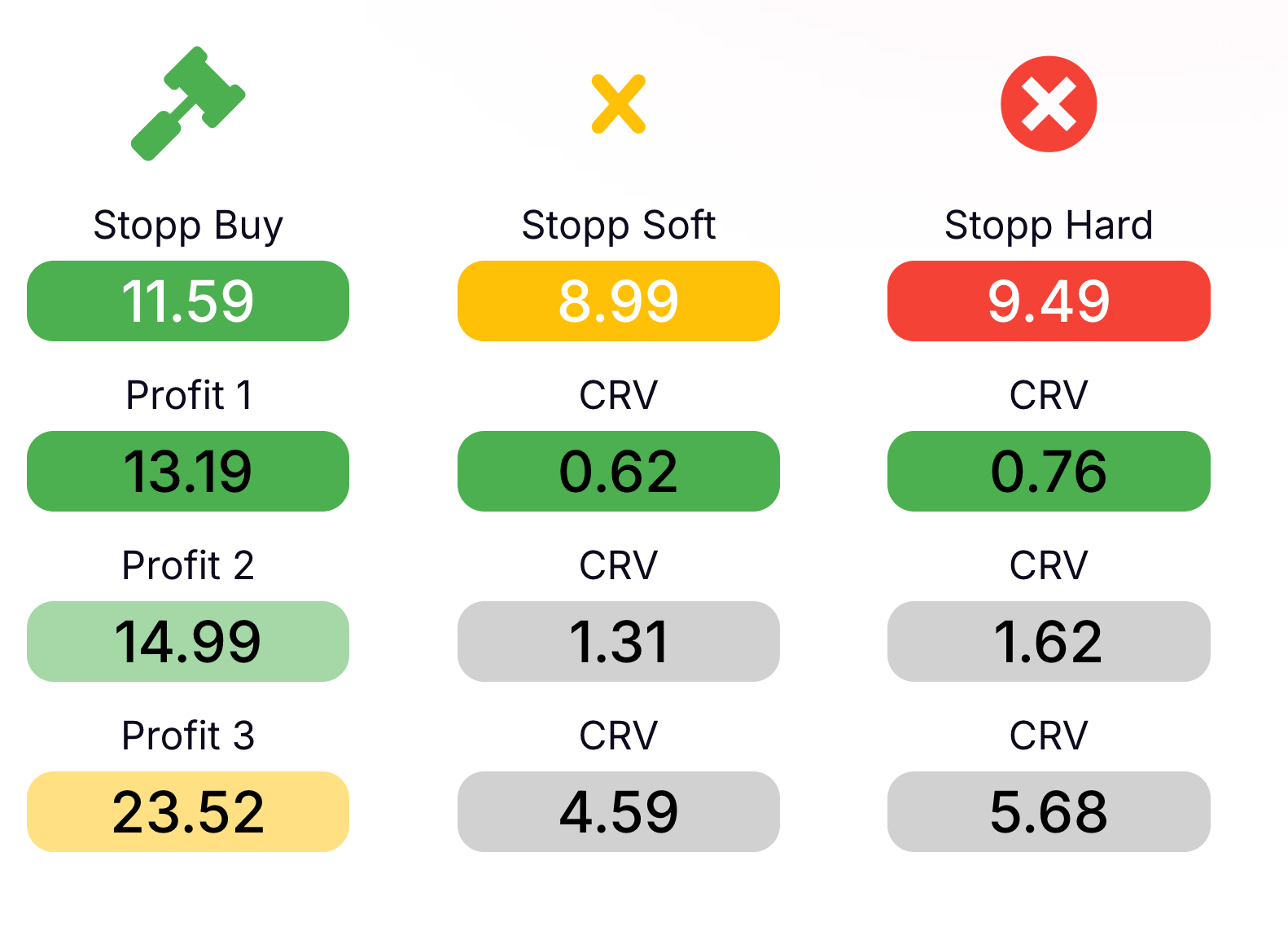Click the Profit 2 field showing 14.99
This screenshot has width=1288, height=927.
[x=188, y=641]
